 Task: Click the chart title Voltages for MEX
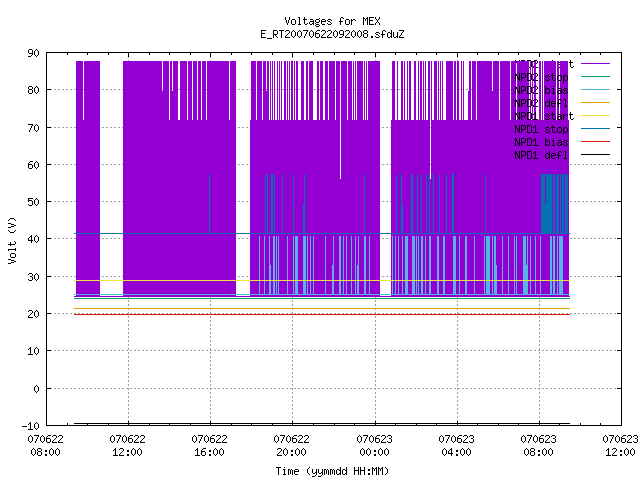[x=332, y=21]
